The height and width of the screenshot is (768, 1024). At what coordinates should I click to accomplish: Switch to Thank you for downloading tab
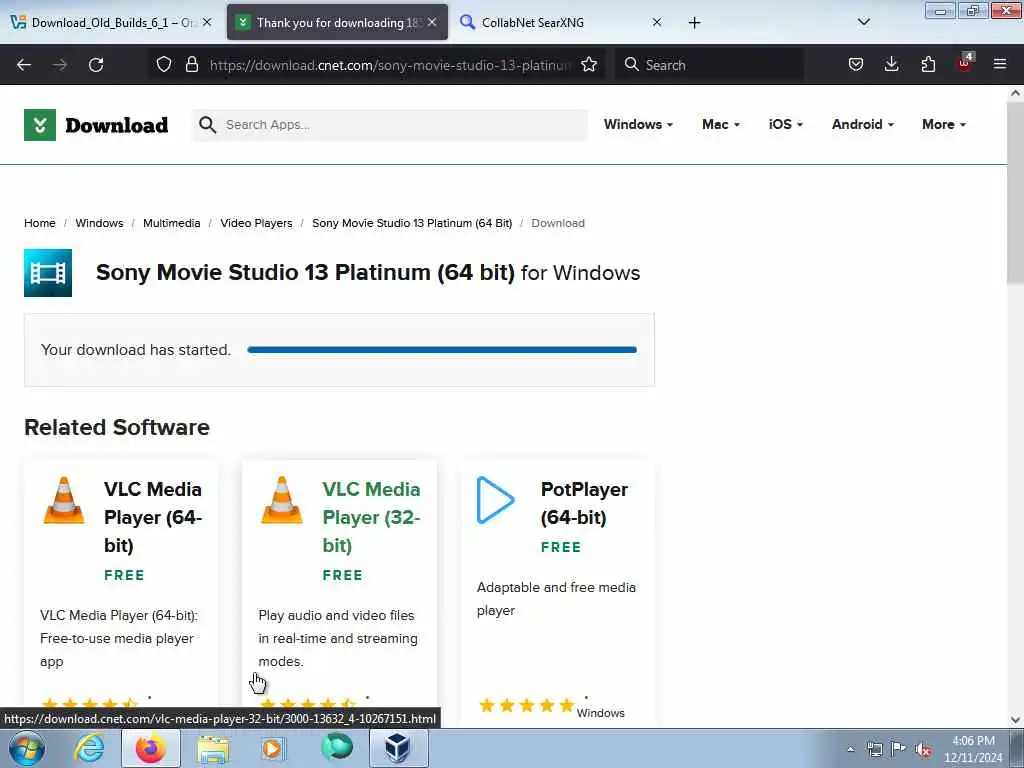coord(337,22)
